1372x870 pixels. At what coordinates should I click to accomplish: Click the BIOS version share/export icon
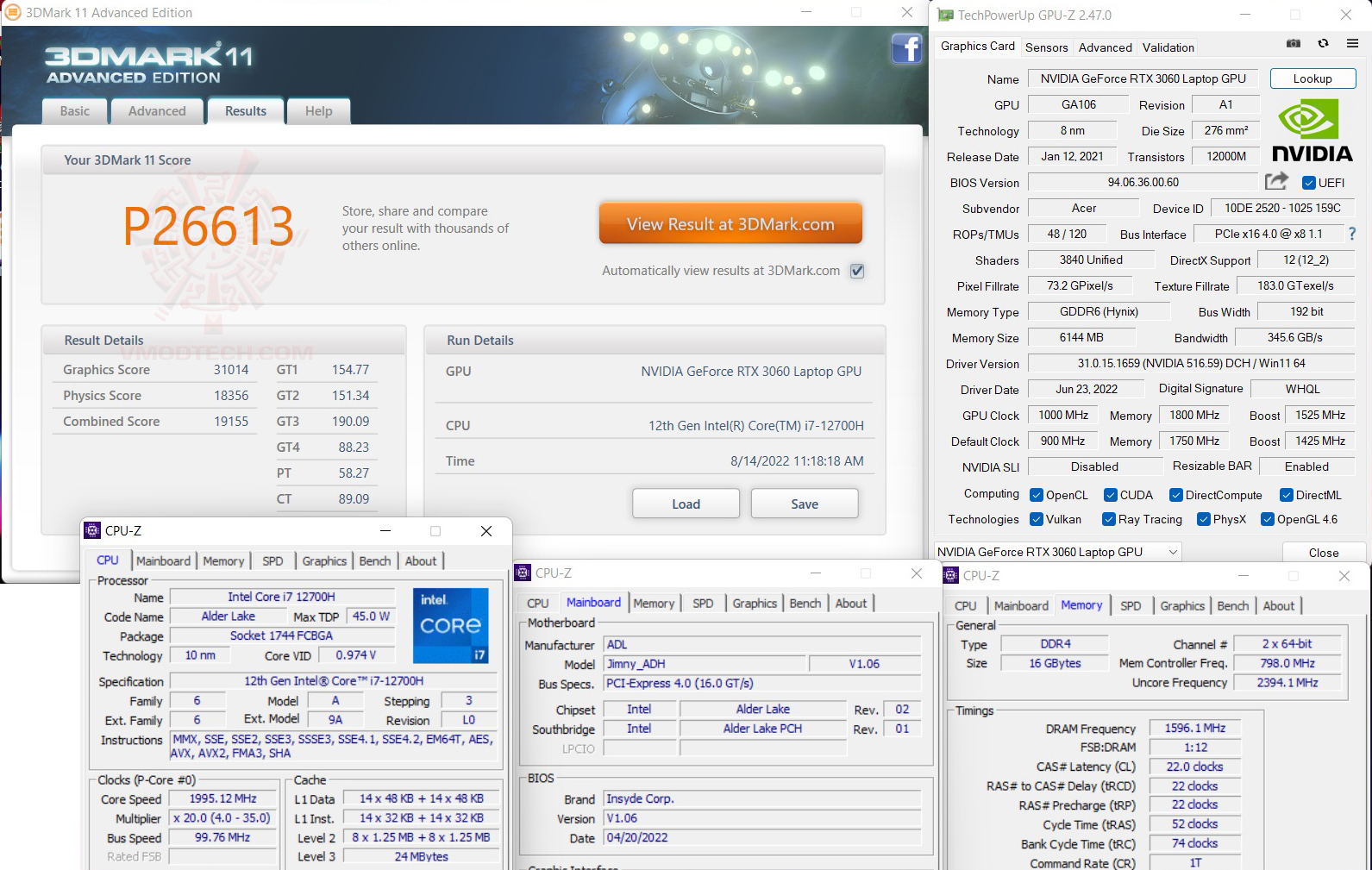(1276, 181)
